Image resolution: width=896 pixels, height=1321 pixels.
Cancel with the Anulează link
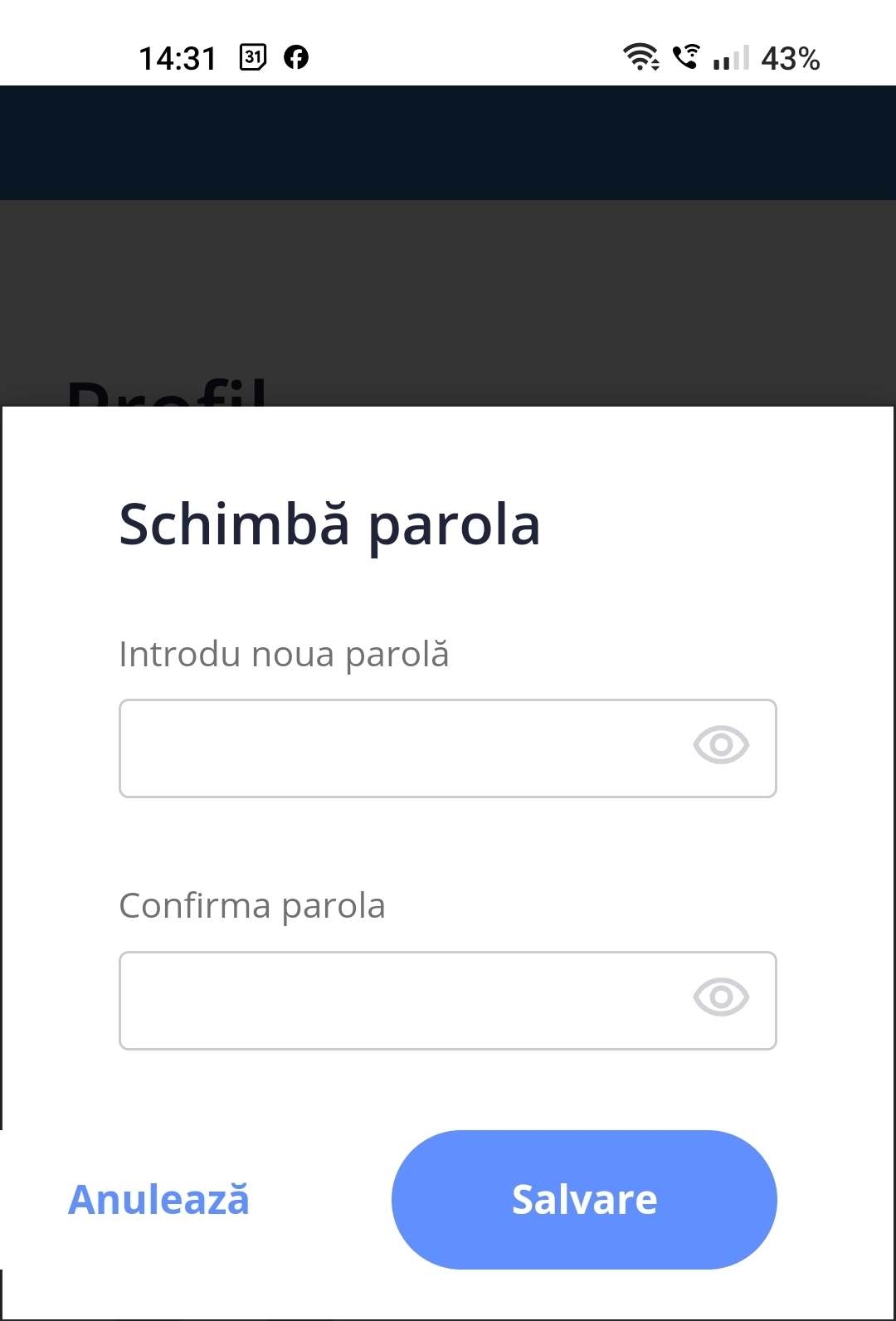[158, 1200]
